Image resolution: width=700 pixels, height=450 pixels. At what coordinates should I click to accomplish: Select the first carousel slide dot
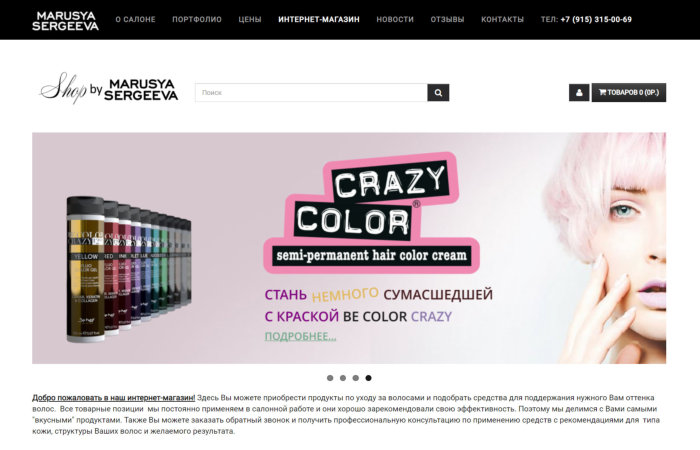pos(330,378)
